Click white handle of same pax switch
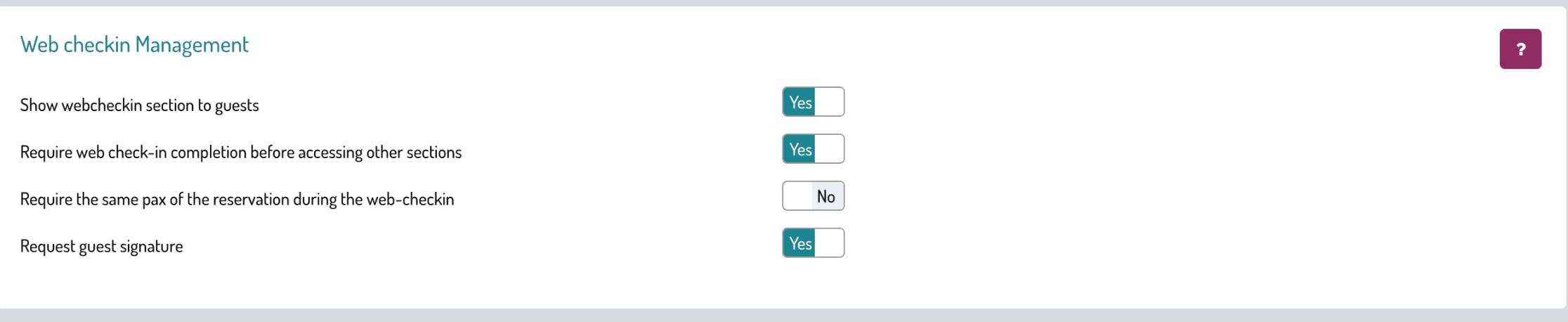The width and height of the screenshot is (1568, 322). tap(798, 196)
